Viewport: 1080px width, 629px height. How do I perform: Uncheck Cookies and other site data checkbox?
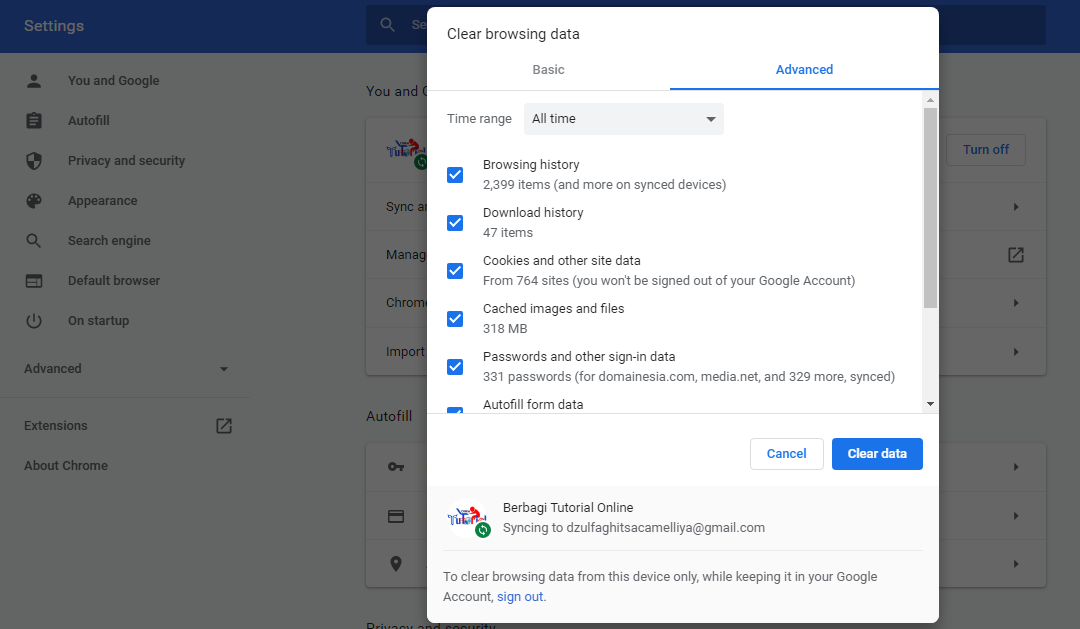[455, 271]
